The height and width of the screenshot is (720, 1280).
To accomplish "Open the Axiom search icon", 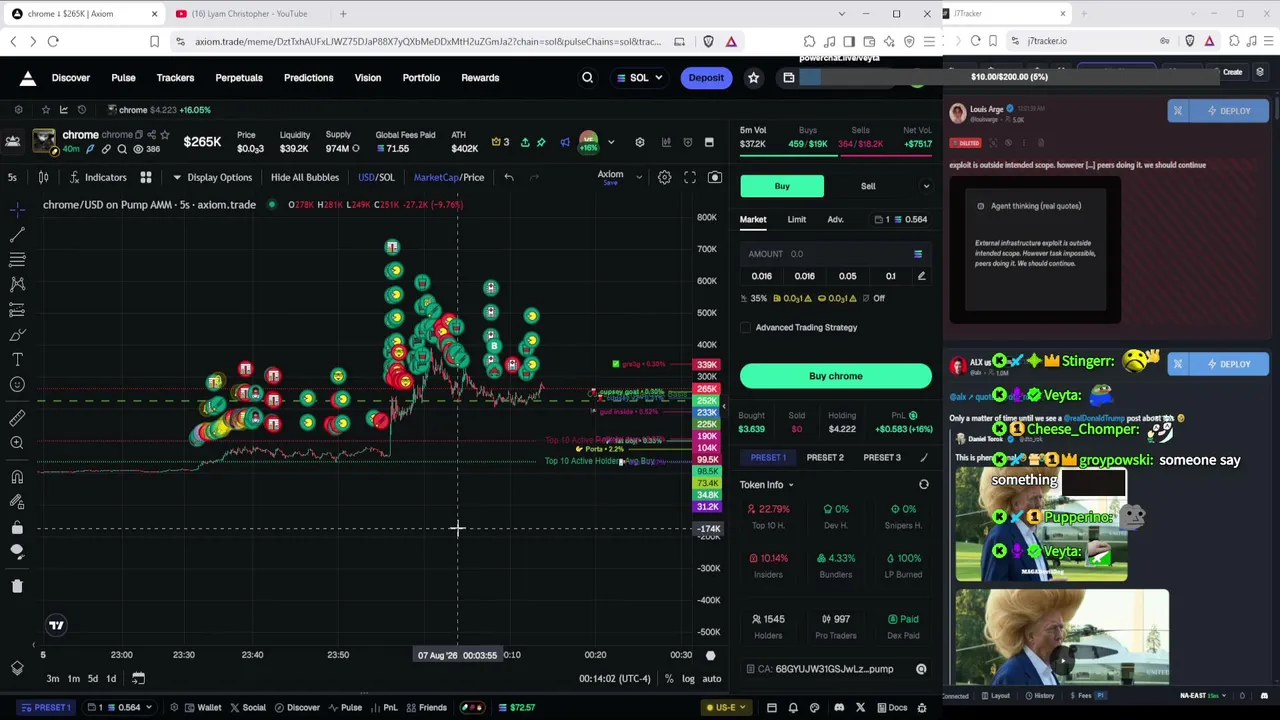I will pos(588,78).
